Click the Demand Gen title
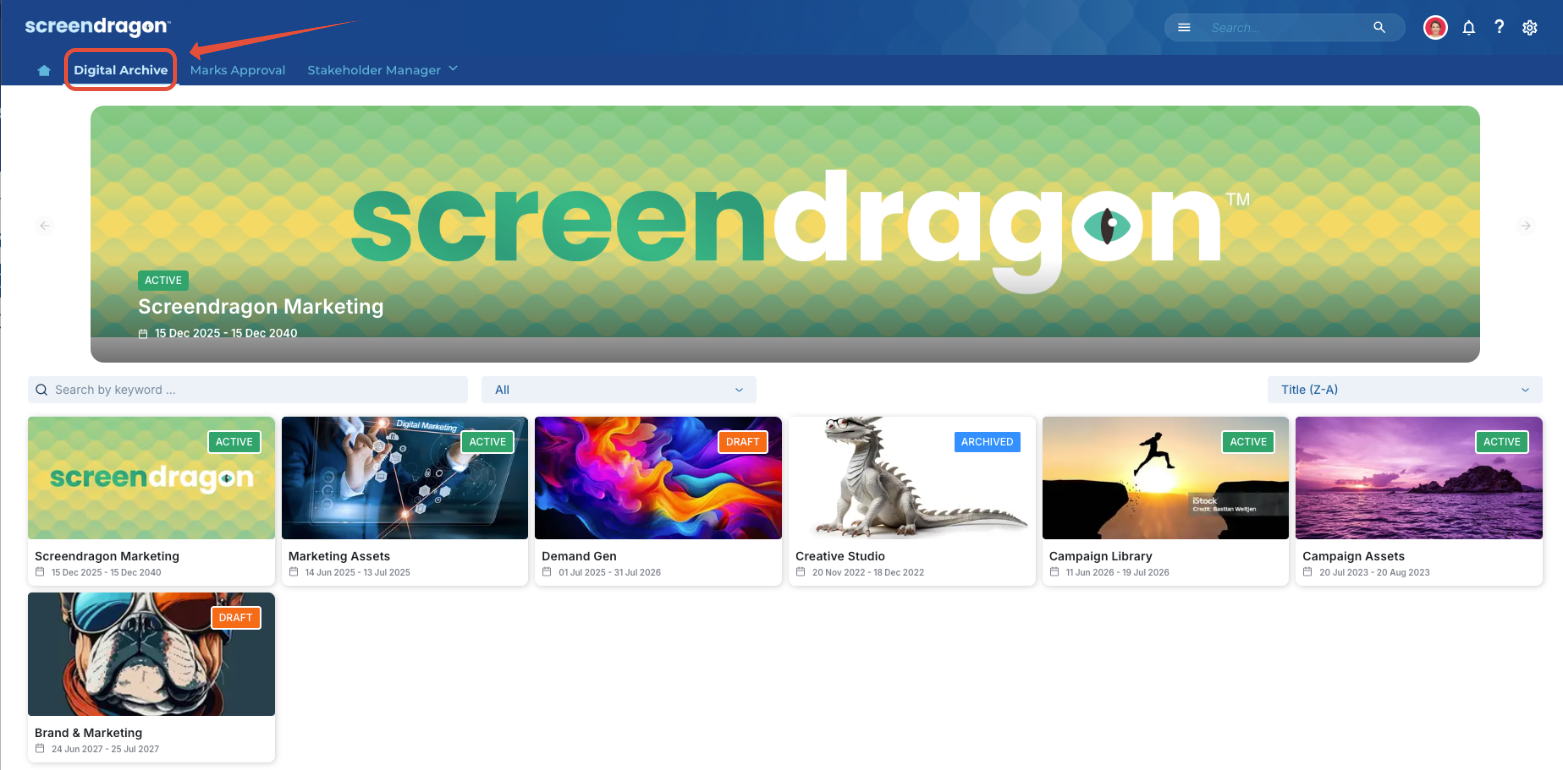The width and height of the screenshot is (1563, 770). click(579, 556)
